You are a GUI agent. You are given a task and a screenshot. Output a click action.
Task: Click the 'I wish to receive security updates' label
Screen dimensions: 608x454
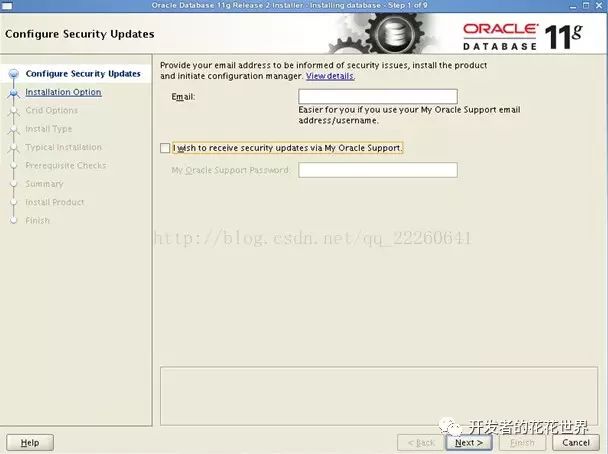click(287, 148)
